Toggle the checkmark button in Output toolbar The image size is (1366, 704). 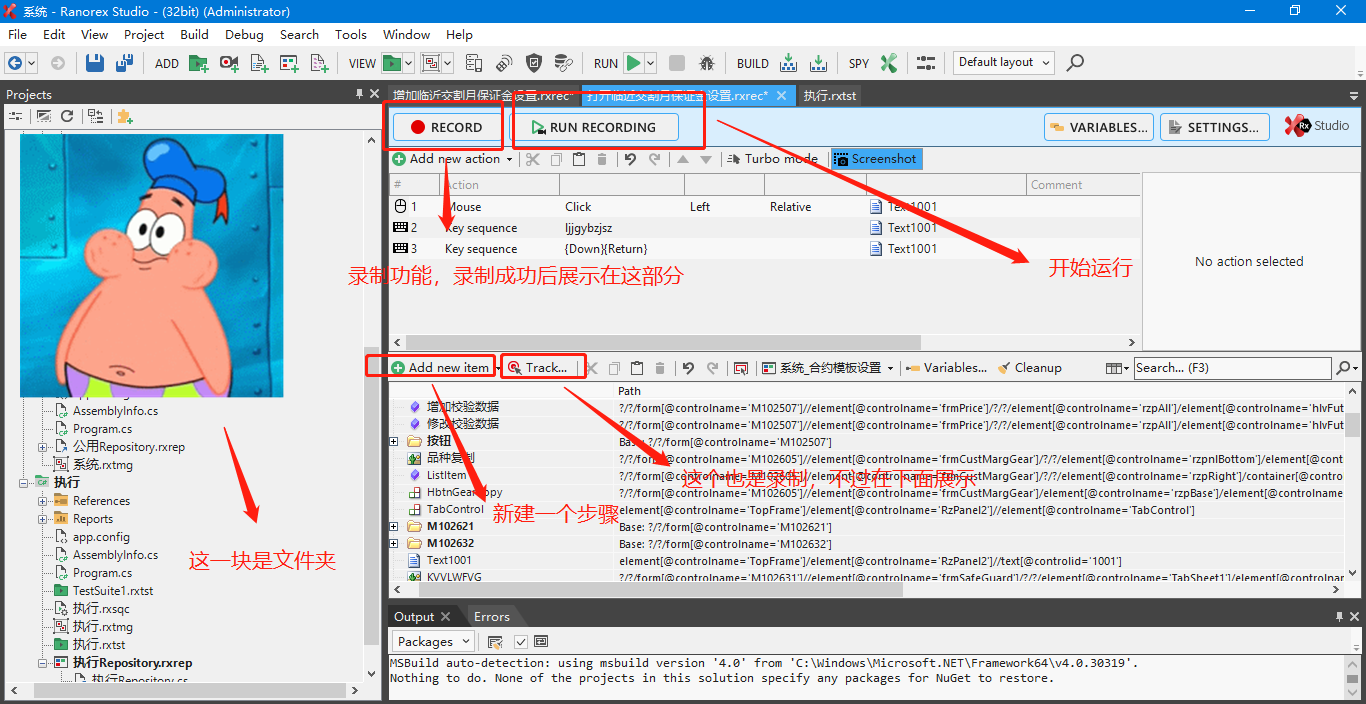tap(521, 642)
